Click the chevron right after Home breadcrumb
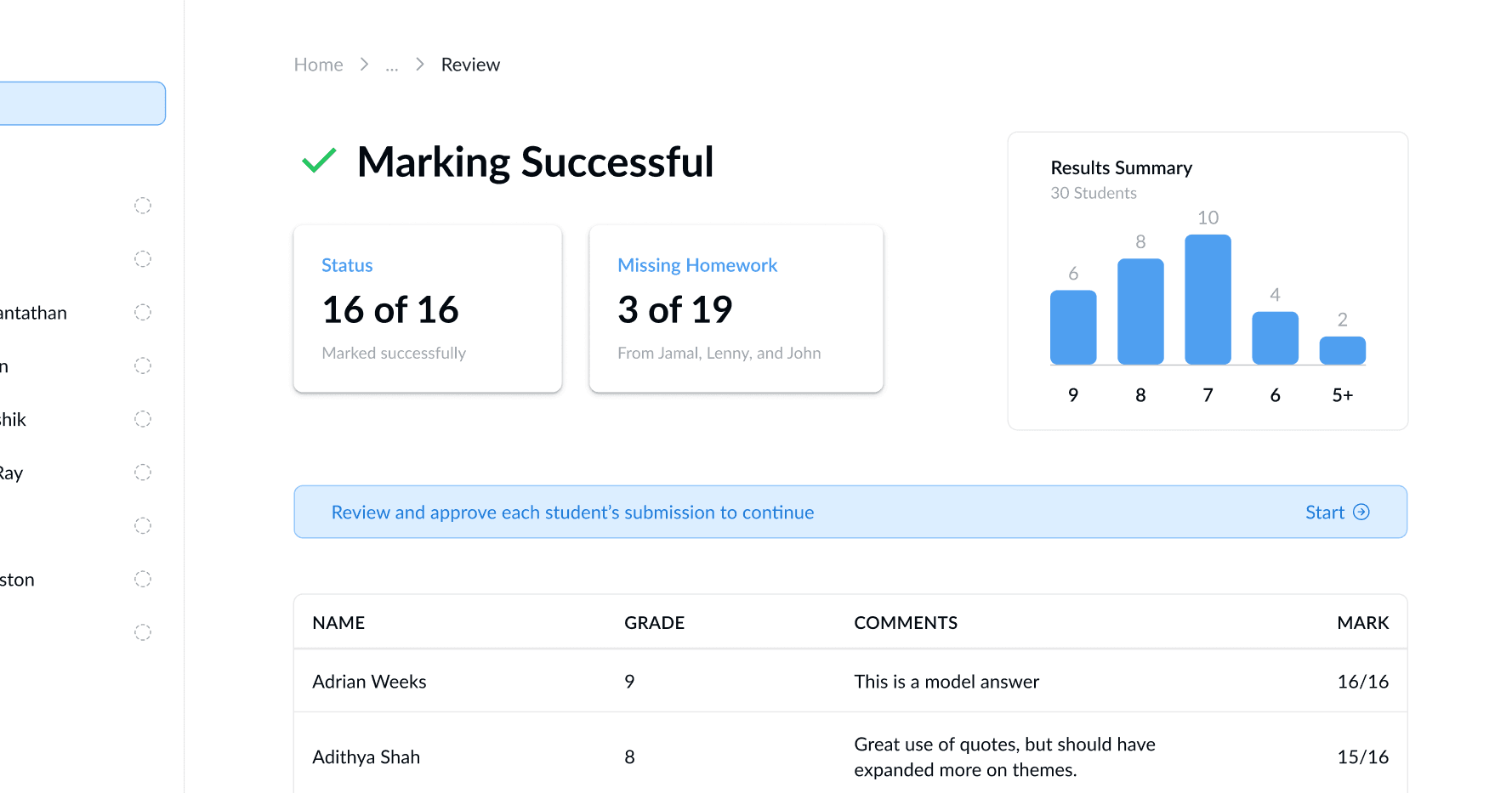Screen dimensions: 1512x793 [364, 65]
